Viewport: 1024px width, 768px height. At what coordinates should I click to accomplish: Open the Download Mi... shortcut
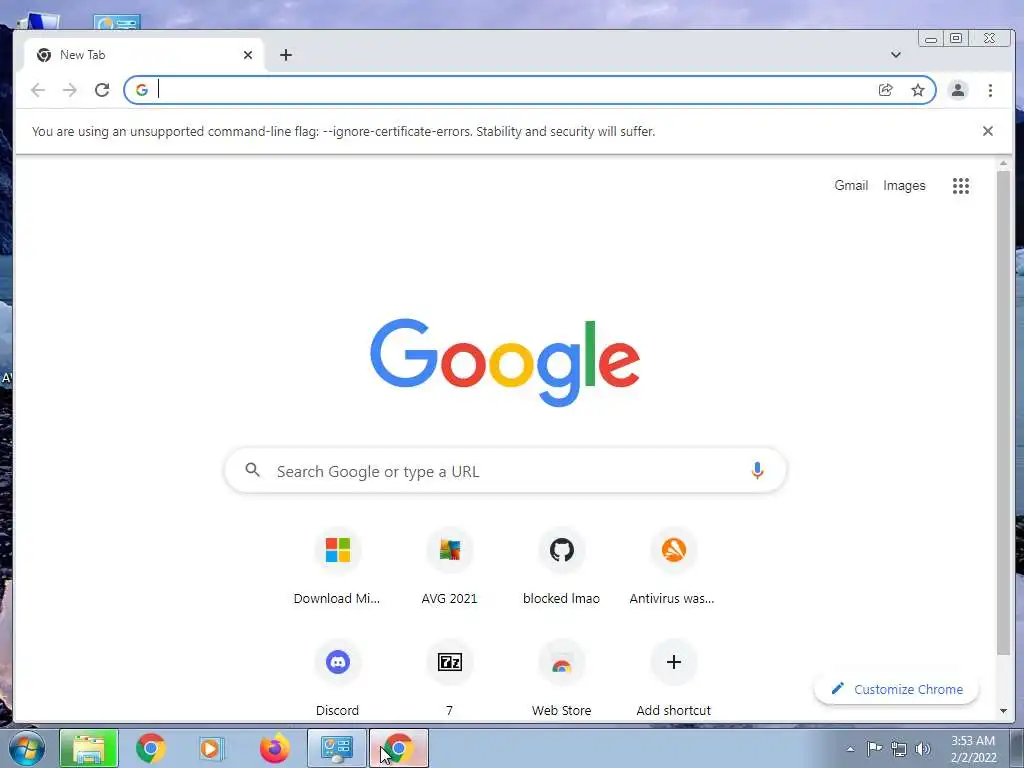pos(337,567)
